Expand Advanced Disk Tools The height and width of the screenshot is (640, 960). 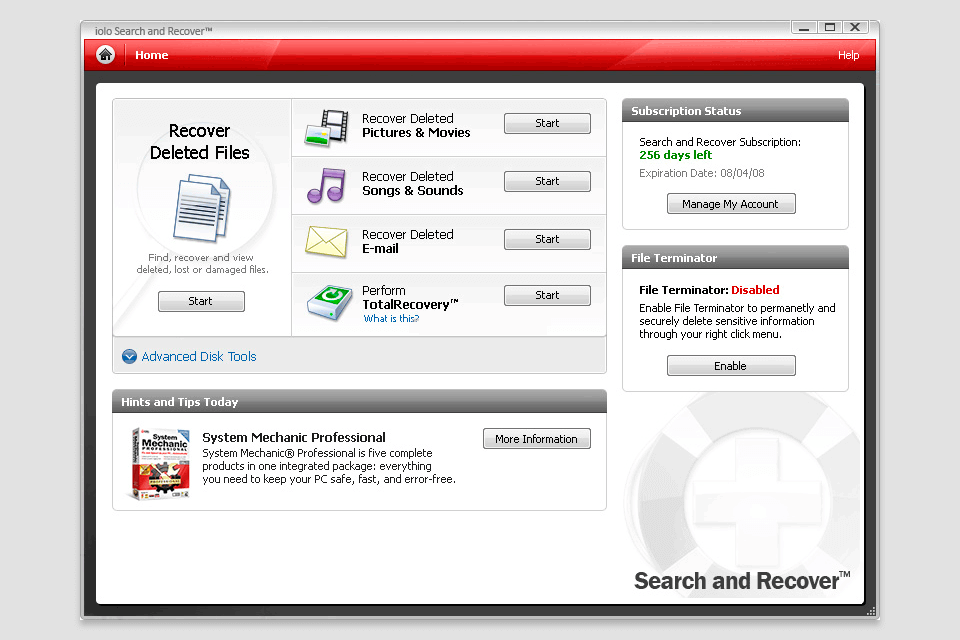[x=199, y=356]
